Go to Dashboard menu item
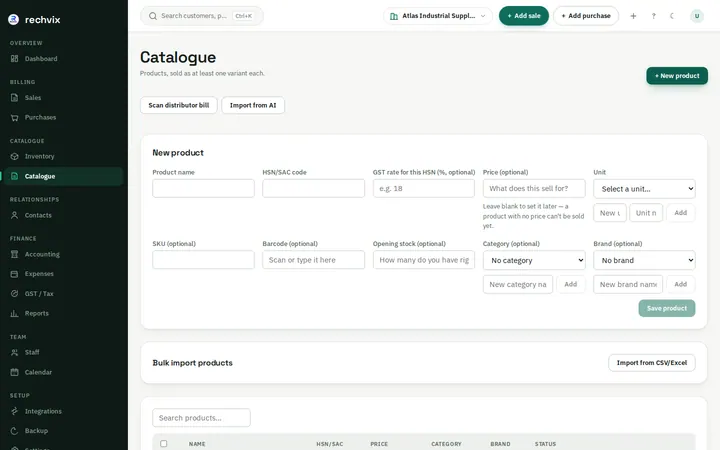720x450 pixels. pyautogui.click(x=63, y=59)
